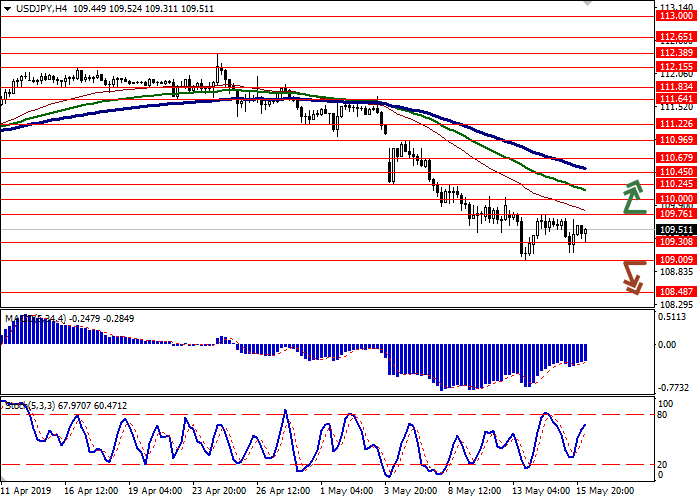Click the 108.487 support level label
700x500 pixels.
(676, 292)
